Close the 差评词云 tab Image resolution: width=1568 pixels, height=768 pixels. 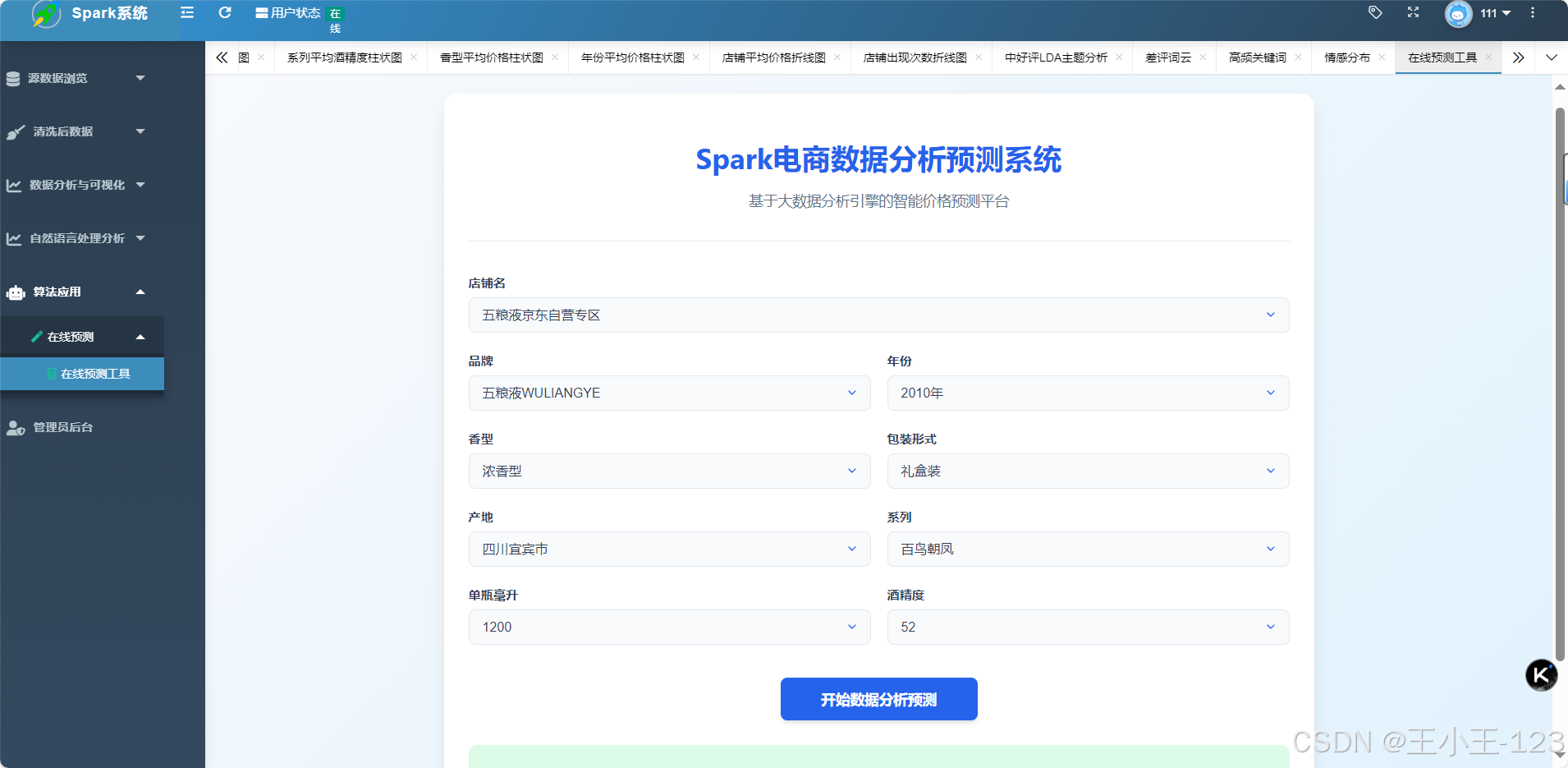[1203, 57]
